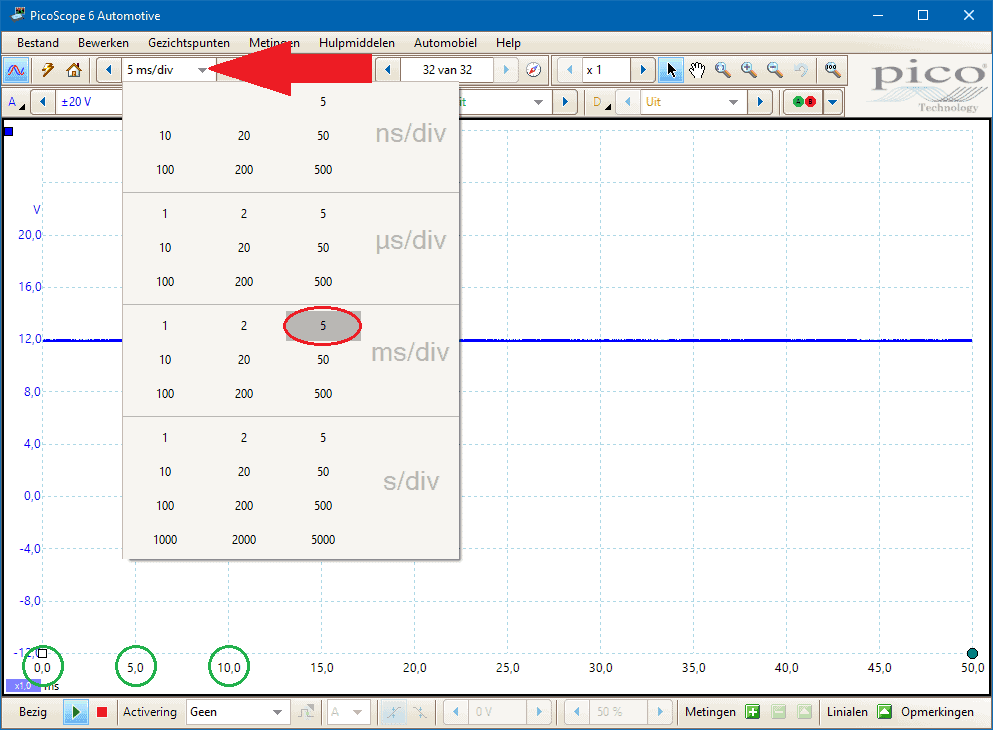
Task: Stop capture with the red stop button
Action: coord(102,712)
